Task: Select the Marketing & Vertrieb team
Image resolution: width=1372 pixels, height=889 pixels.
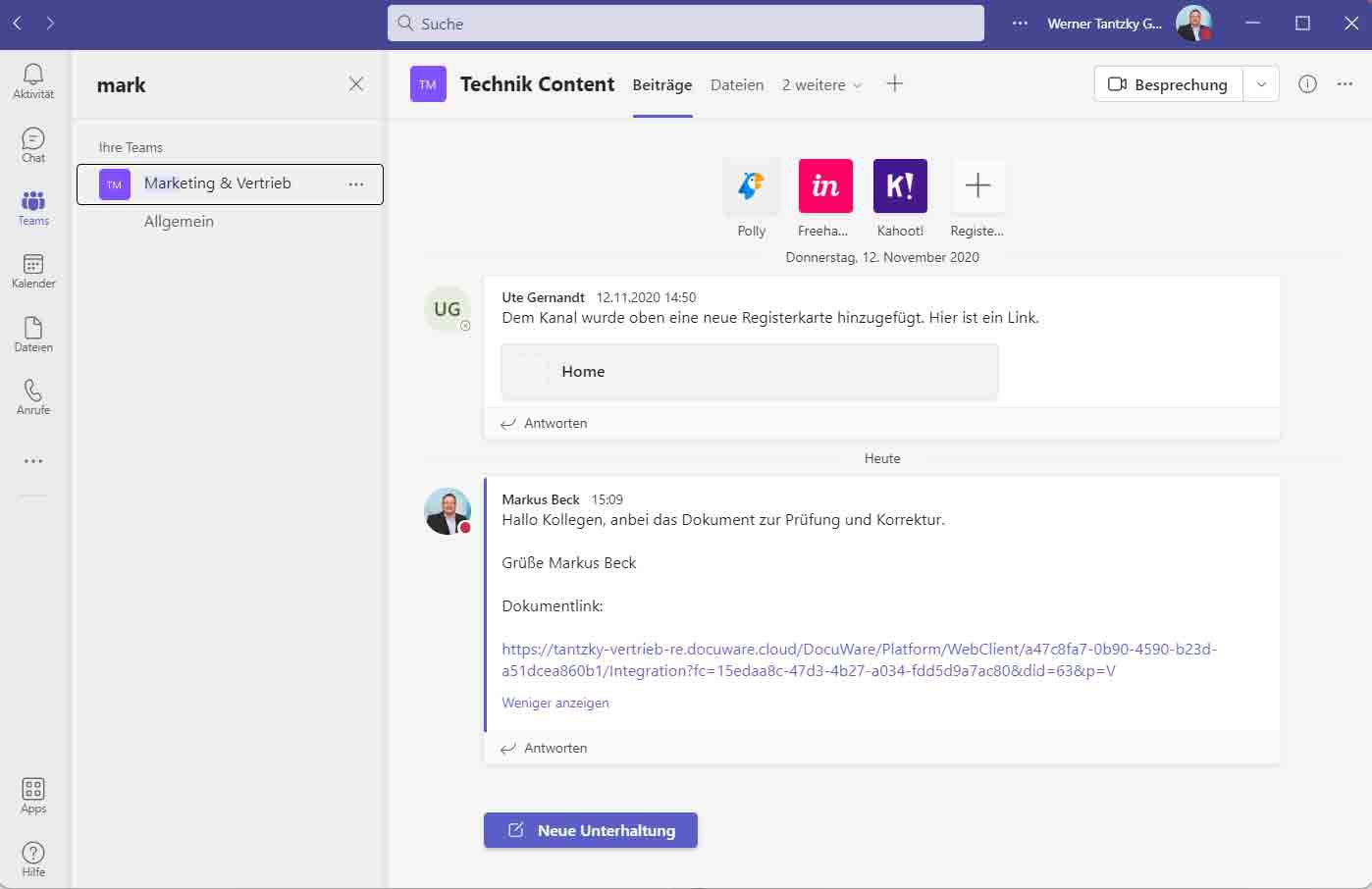Action: pos(230,183)
